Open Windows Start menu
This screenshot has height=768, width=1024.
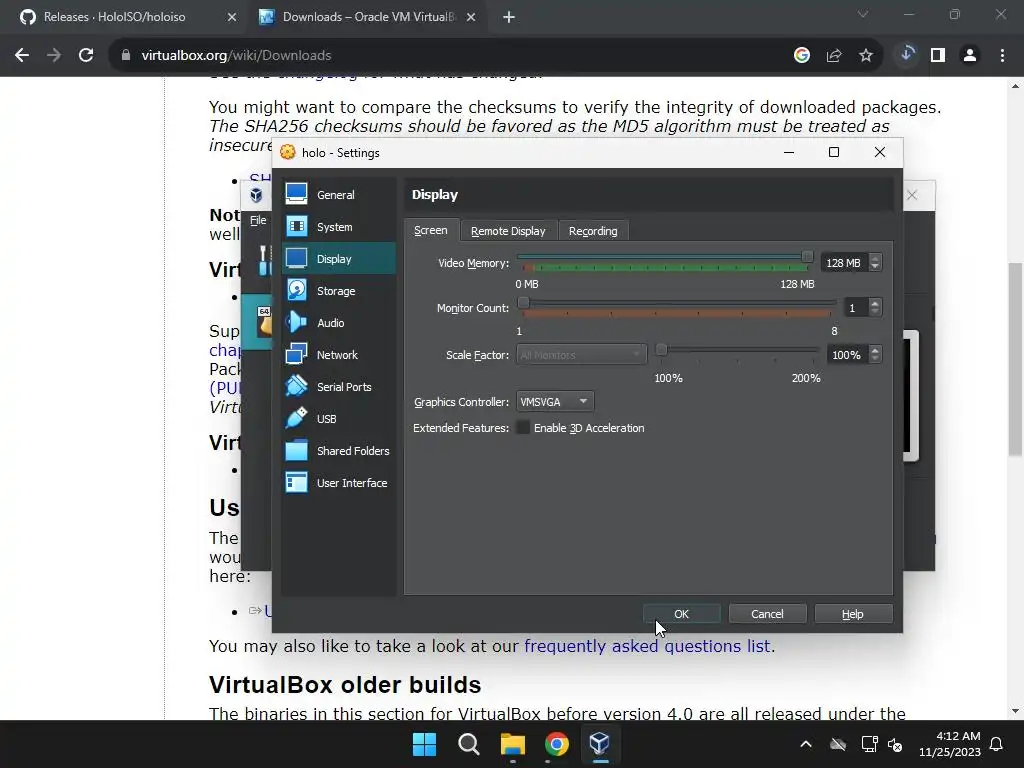[x=424, y=744]
